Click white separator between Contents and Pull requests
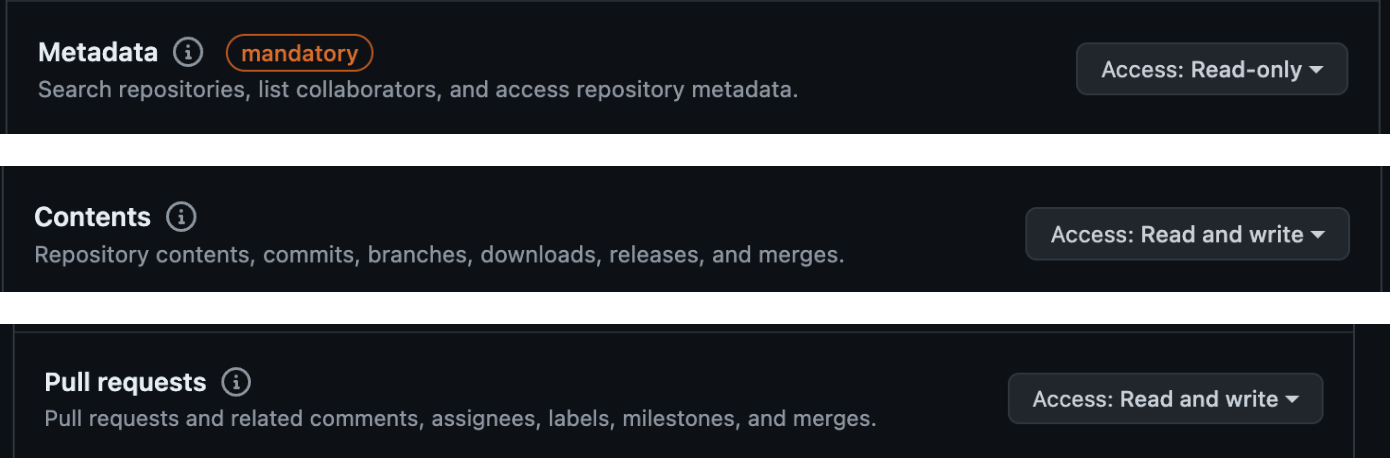Screen dimensions: 1390x458 coord(695,308)
